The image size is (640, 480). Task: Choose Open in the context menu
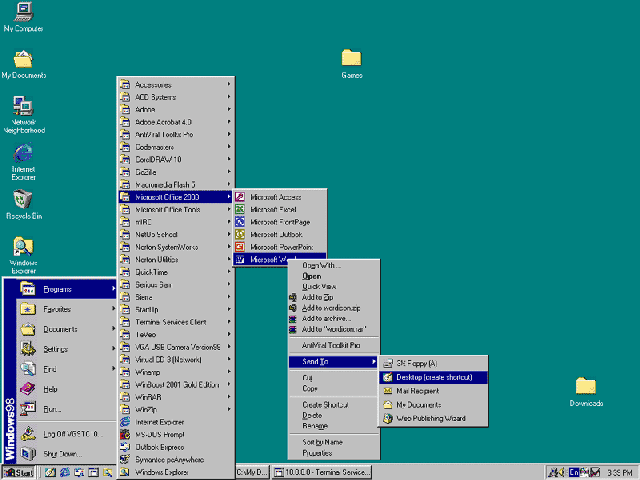click(334, 276)
